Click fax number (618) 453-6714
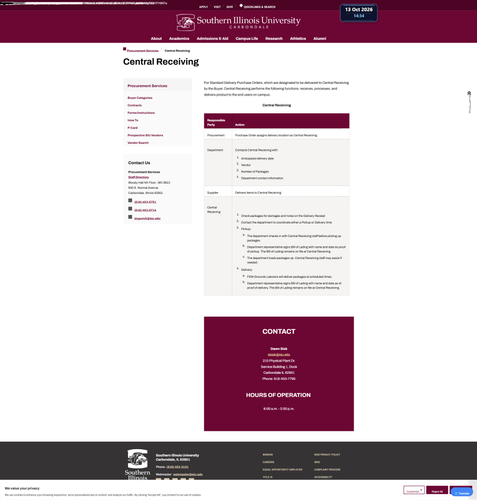Screen dimensions: 477x500 [x=145, y=210]
